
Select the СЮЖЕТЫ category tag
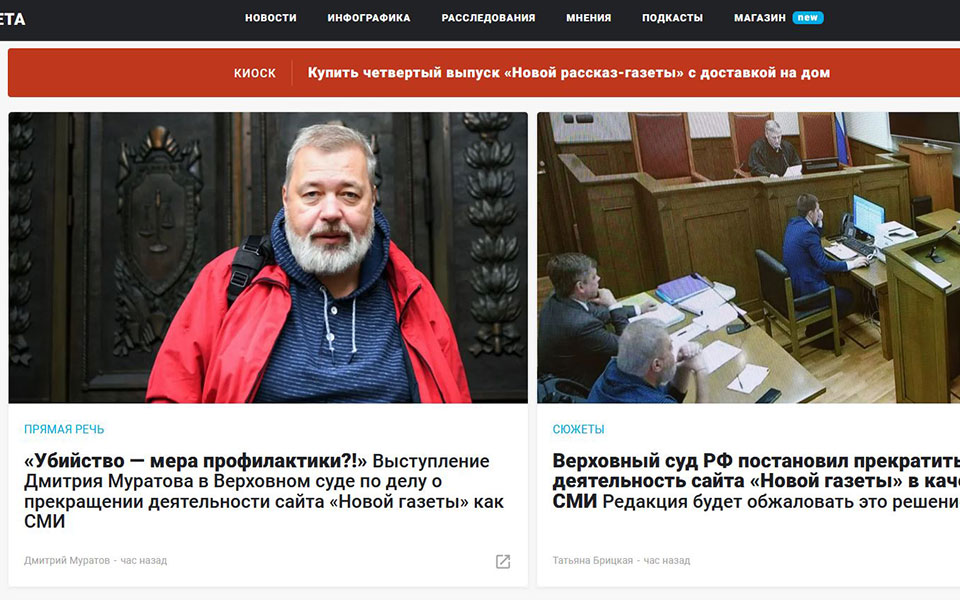578,429
